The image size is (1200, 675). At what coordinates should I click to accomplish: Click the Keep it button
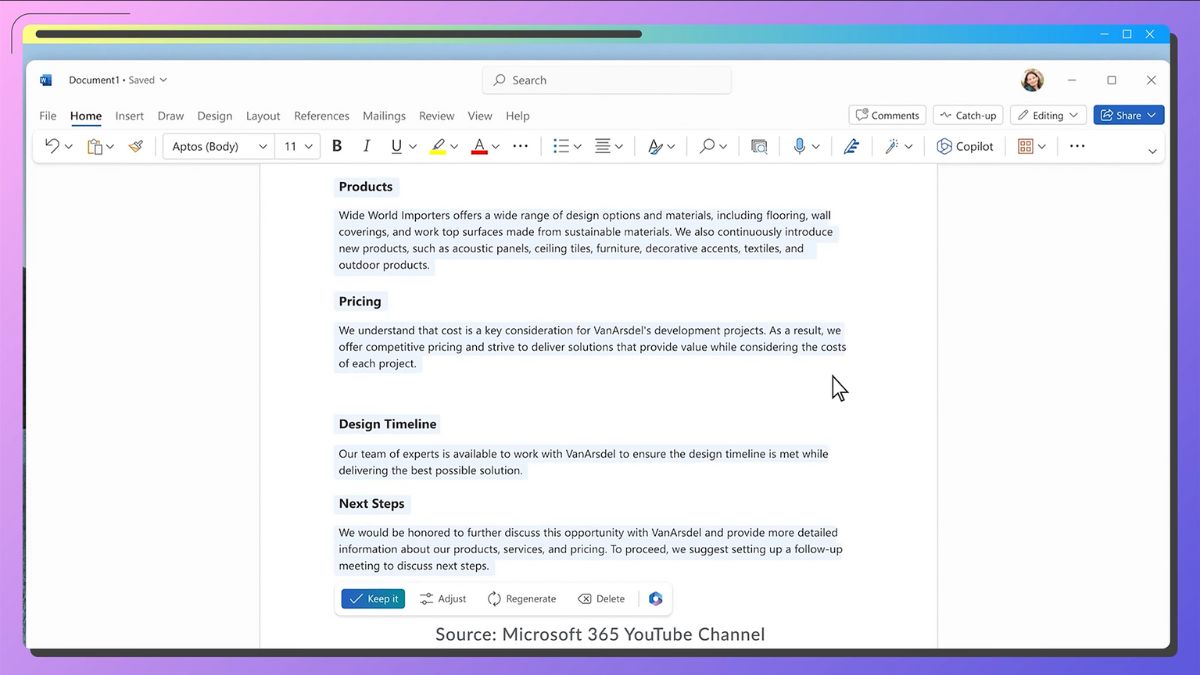pyautogui.click(x=373, y=599)
